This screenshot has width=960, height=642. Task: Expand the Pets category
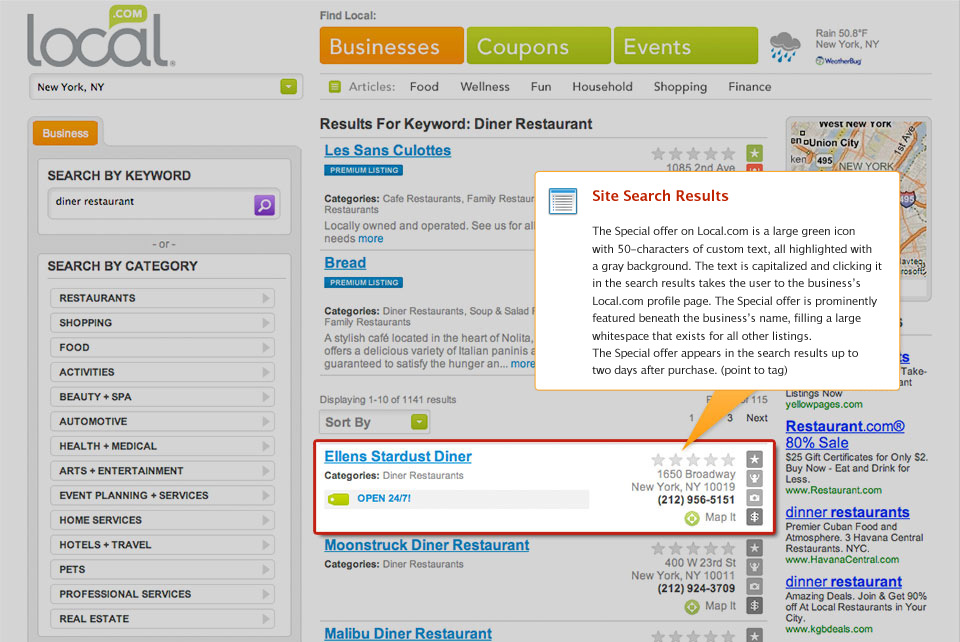pos(162,570)
